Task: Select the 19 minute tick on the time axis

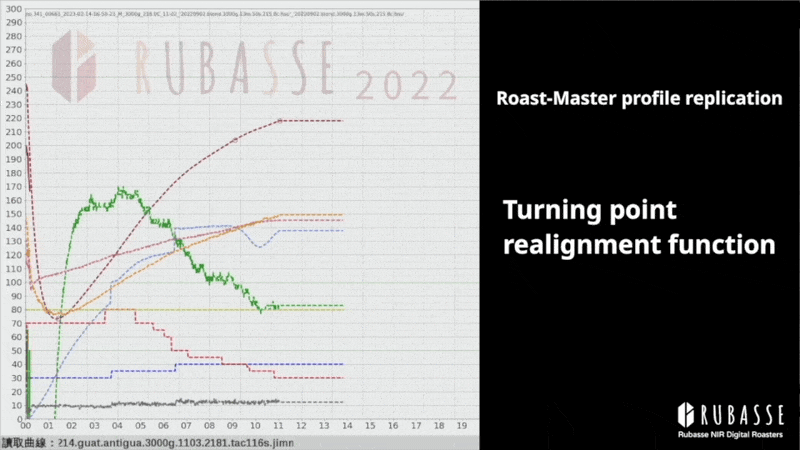Action: coord(462,425)
